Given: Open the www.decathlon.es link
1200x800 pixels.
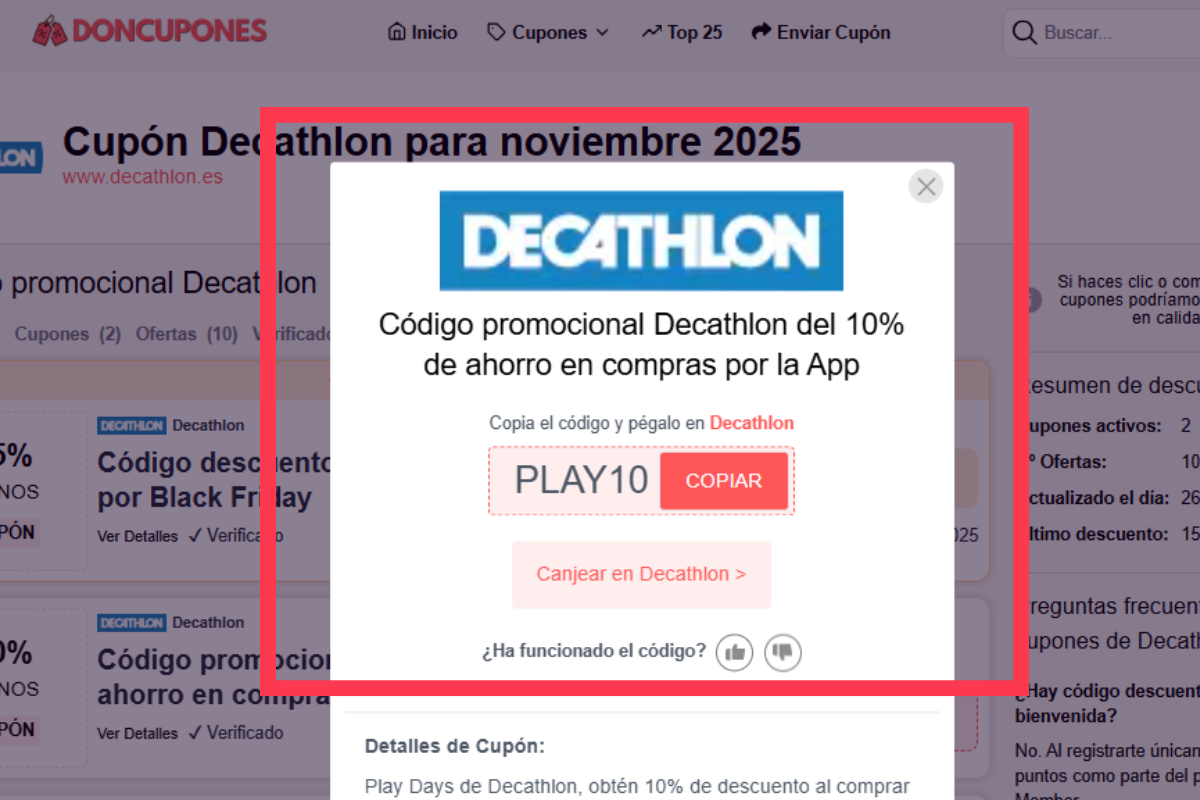Looking at the screenshot, I should click(x=142, y=177).
